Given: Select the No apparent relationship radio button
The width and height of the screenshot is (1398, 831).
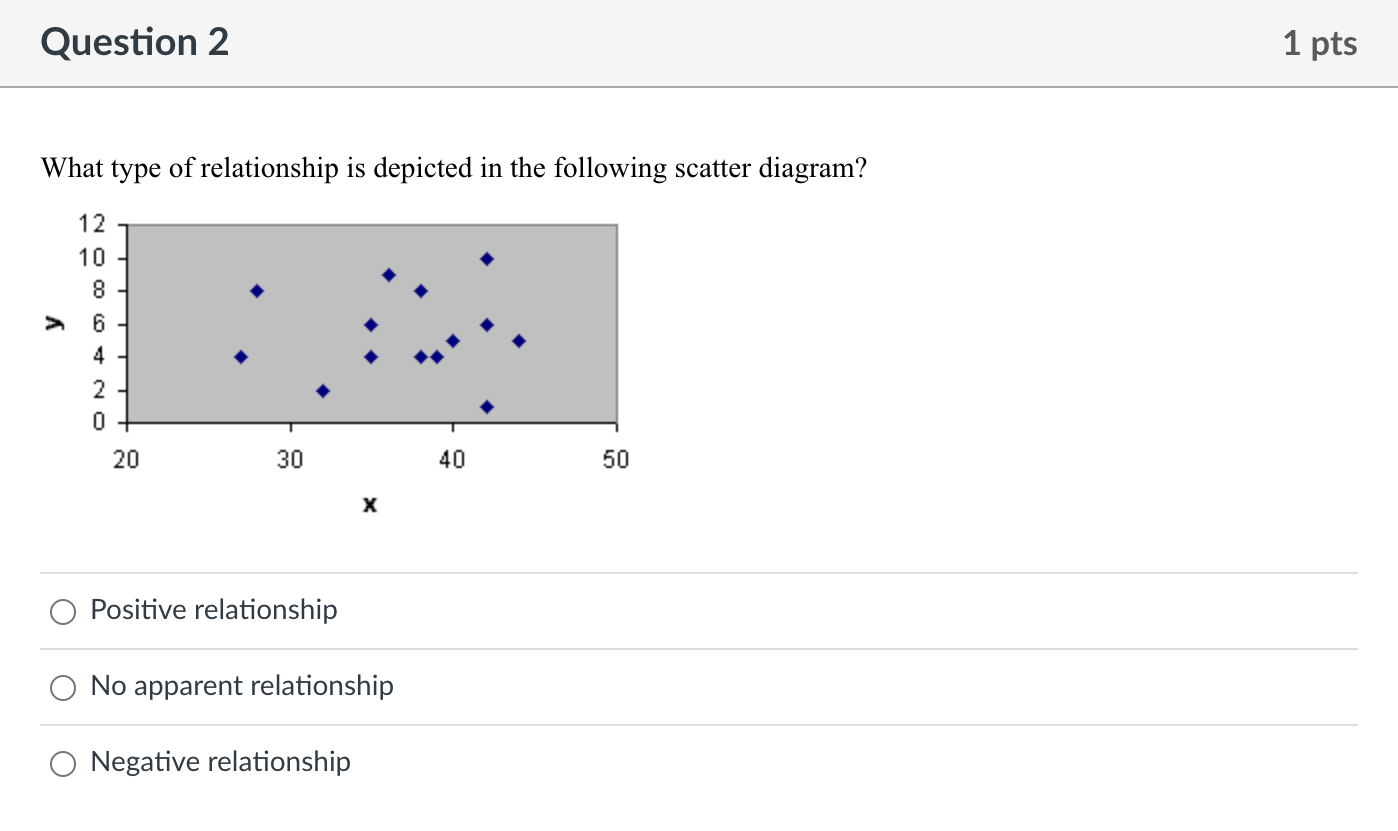Looking at the screenshot, I should pyautogui.click(x=63, y=688).
